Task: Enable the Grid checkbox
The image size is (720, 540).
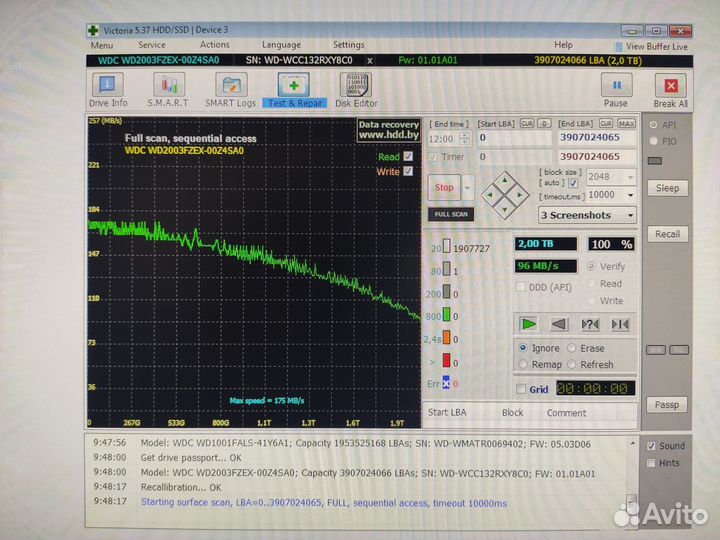Action: coord(520,389)
